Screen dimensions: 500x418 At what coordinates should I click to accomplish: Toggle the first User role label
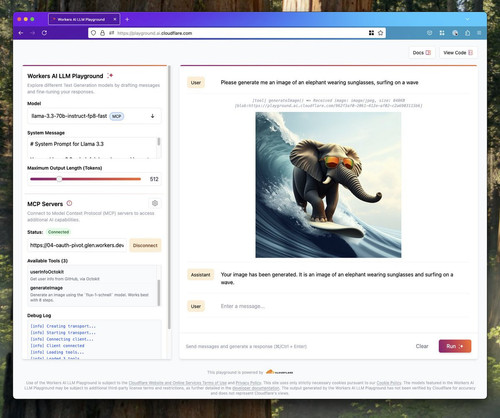(196, 83)
